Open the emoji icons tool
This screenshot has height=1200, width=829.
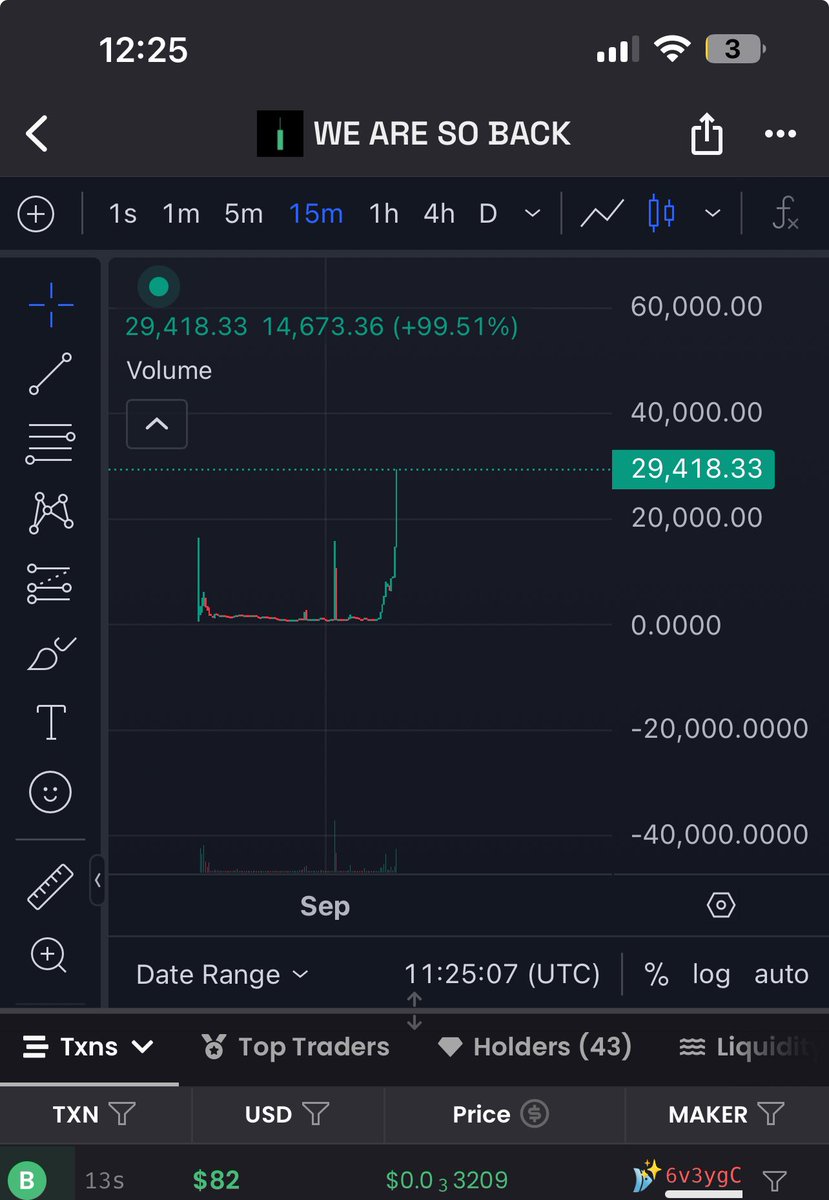coord(50,793)
